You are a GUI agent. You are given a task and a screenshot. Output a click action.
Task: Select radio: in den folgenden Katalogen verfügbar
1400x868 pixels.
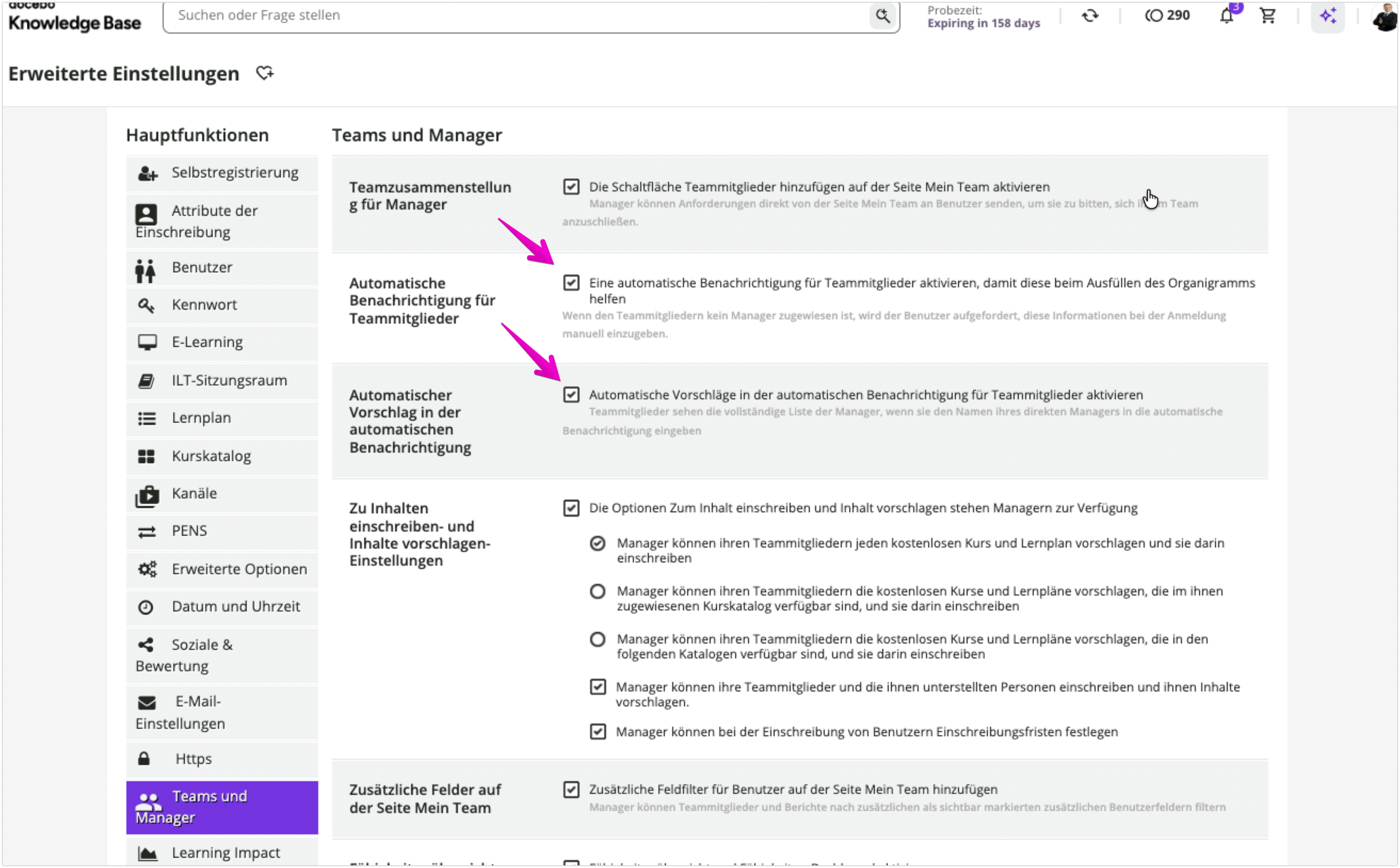click(598, 639)
